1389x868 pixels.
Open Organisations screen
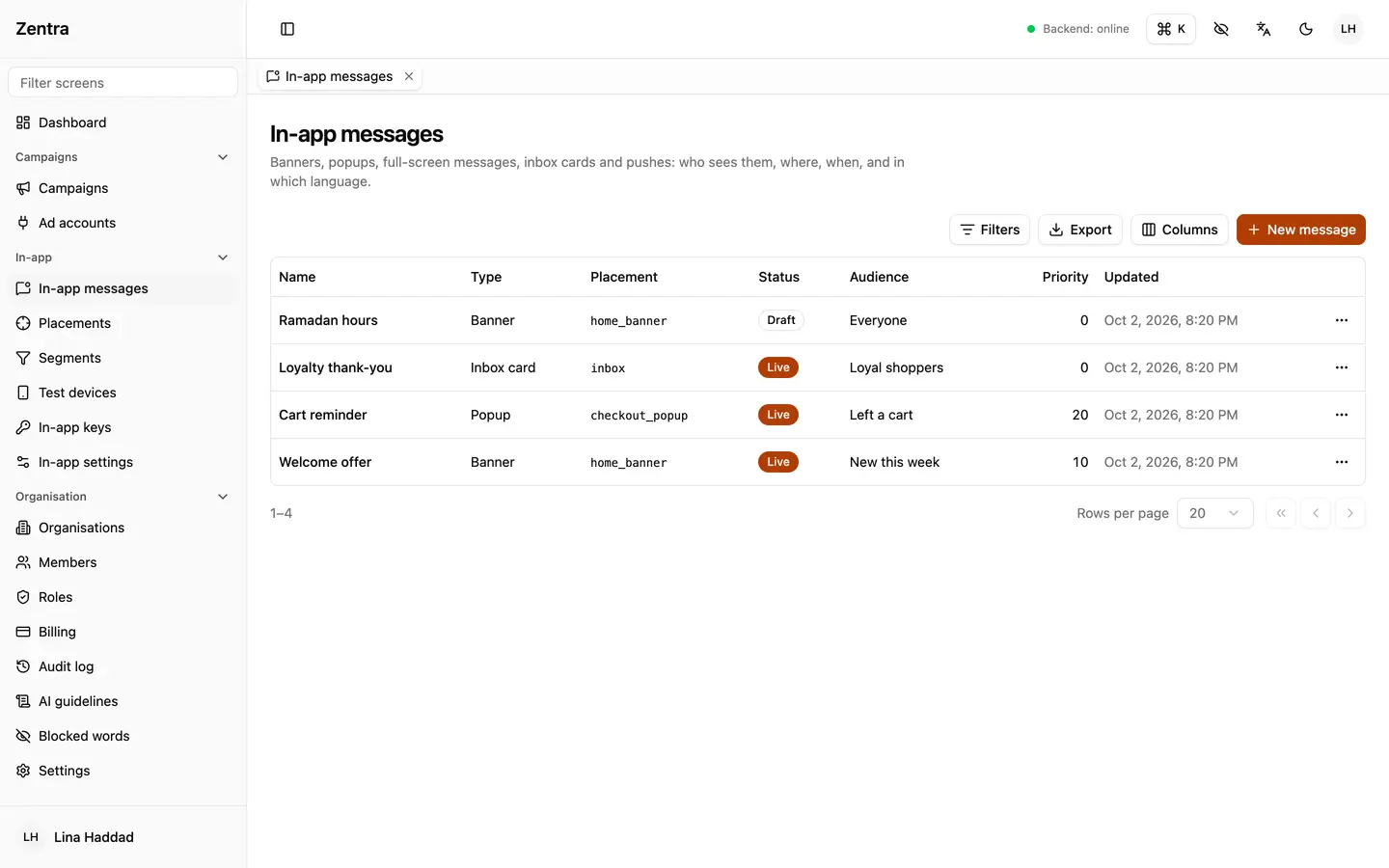(x=123, y=528)
